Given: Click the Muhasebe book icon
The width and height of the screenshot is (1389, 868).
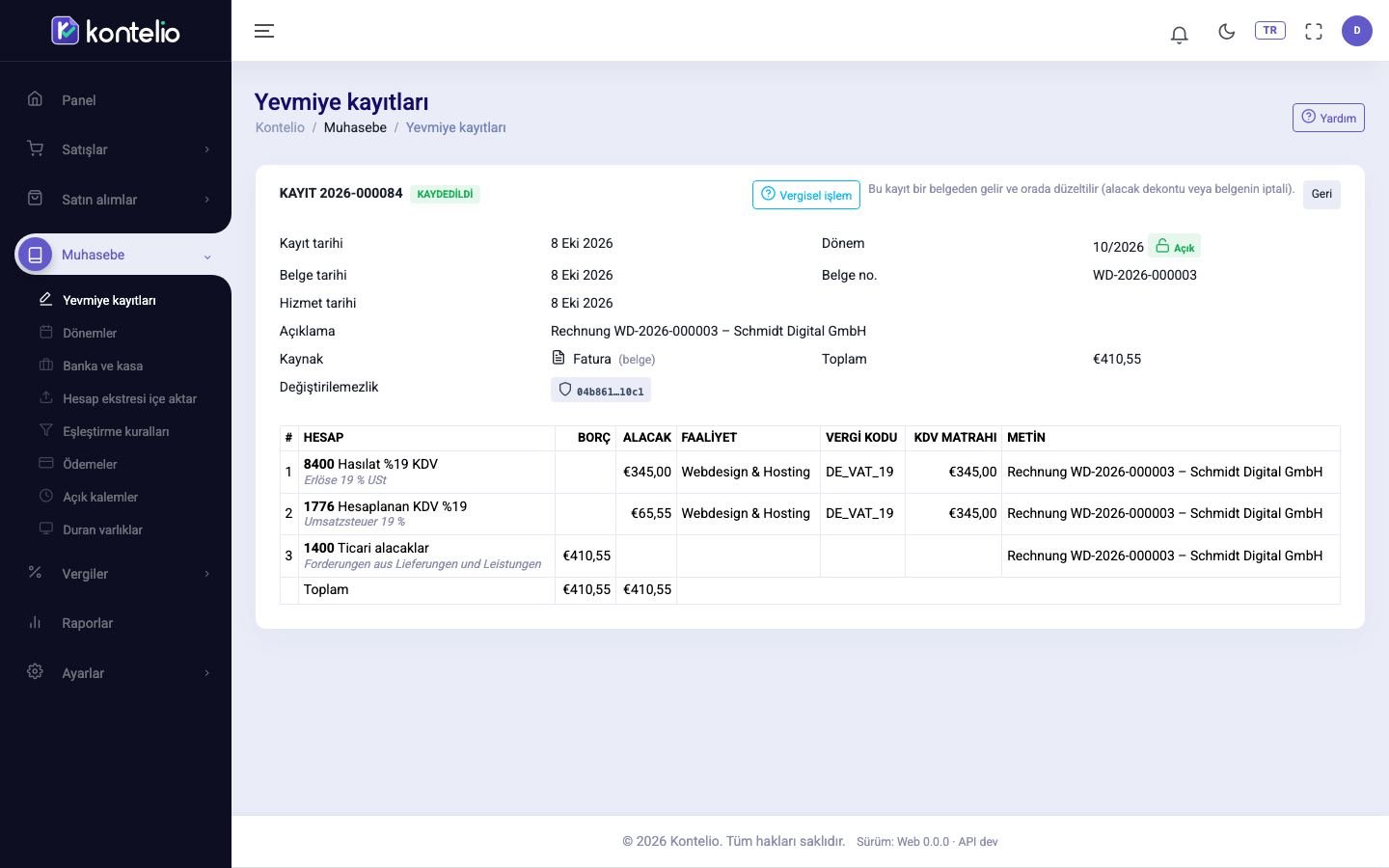Looking at the screenshot, I should [36, 255].
